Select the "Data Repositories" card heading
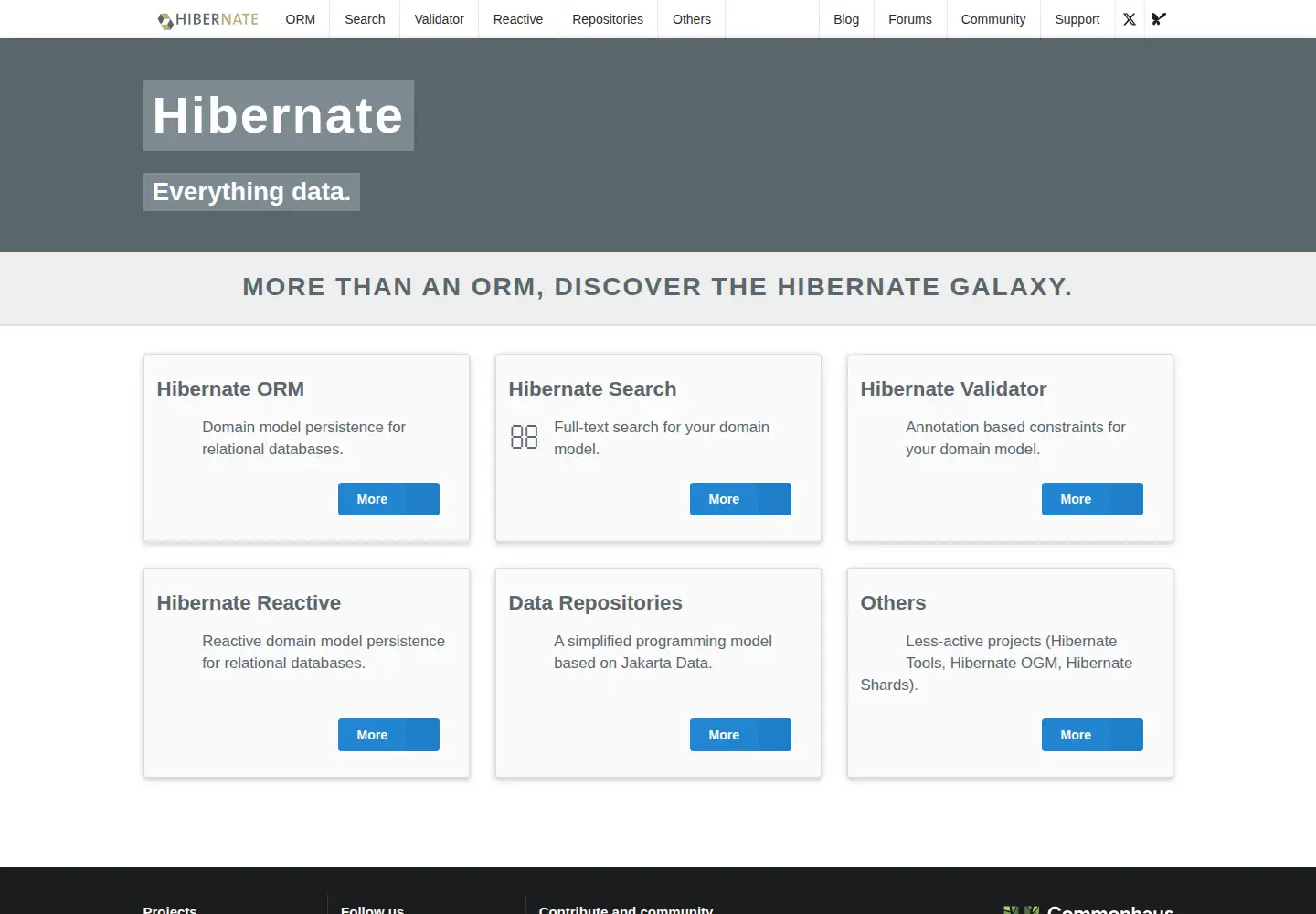Viewport: 1316px width, 914px height. 596,603
